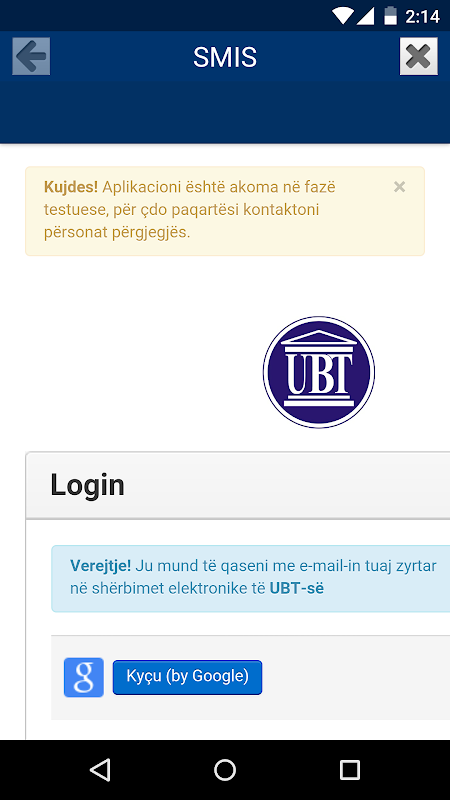Tap the Verejtje blue information note

251,578
